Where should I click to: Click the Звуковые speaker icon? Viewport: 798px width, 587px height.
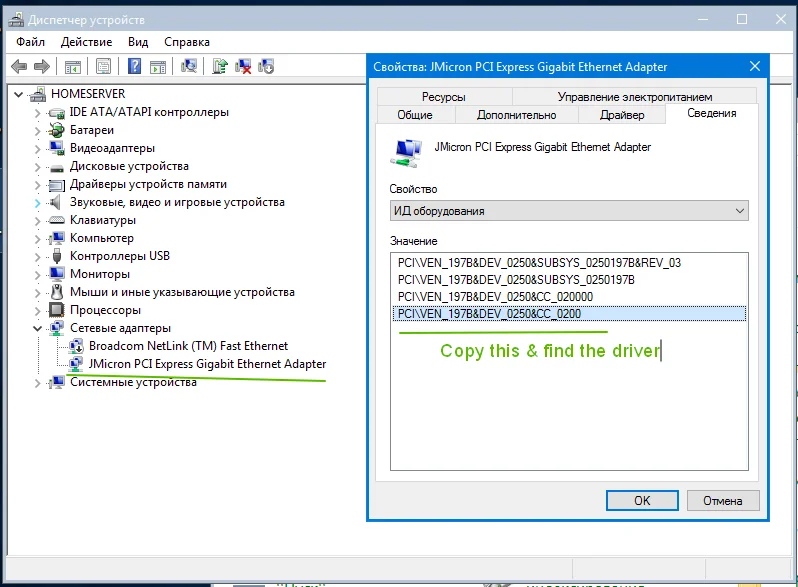55,202
